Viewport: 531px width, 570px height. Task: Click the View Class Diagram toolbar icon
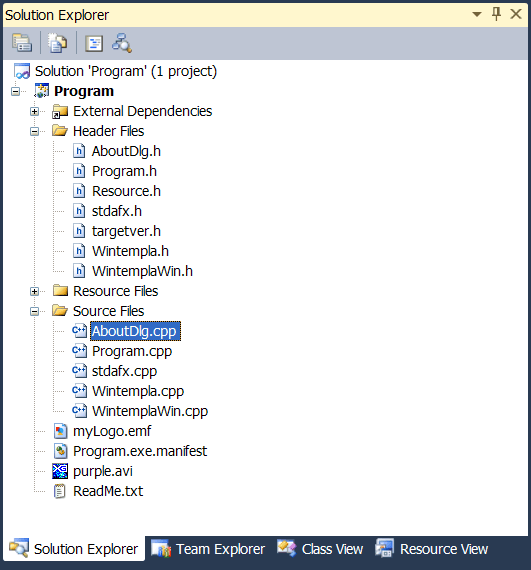[x=122, y=43]
